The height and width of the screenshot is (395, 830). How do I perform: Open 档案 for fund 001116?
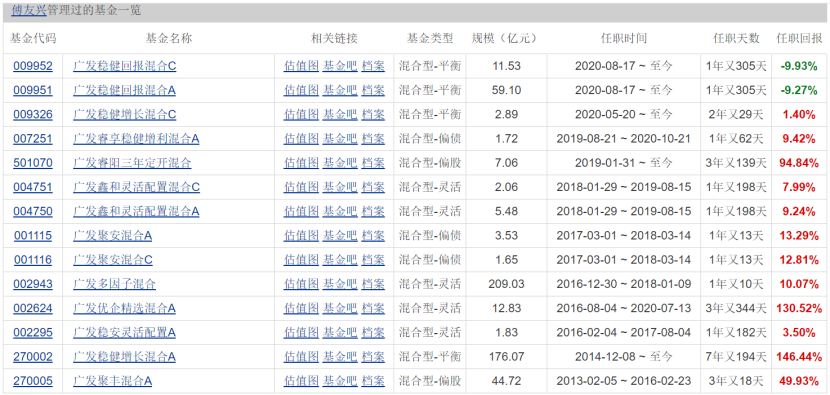(373, 260)
